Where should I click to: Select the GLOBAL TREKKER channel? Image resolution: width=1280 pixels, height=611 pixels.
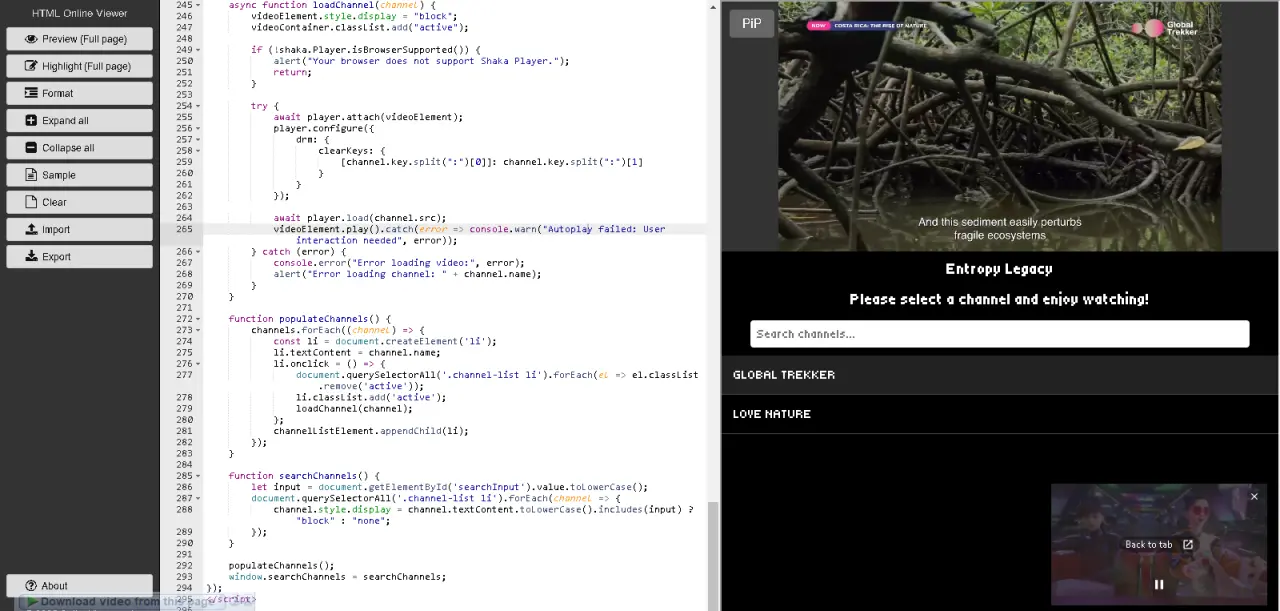click(x=1000, y=375)
